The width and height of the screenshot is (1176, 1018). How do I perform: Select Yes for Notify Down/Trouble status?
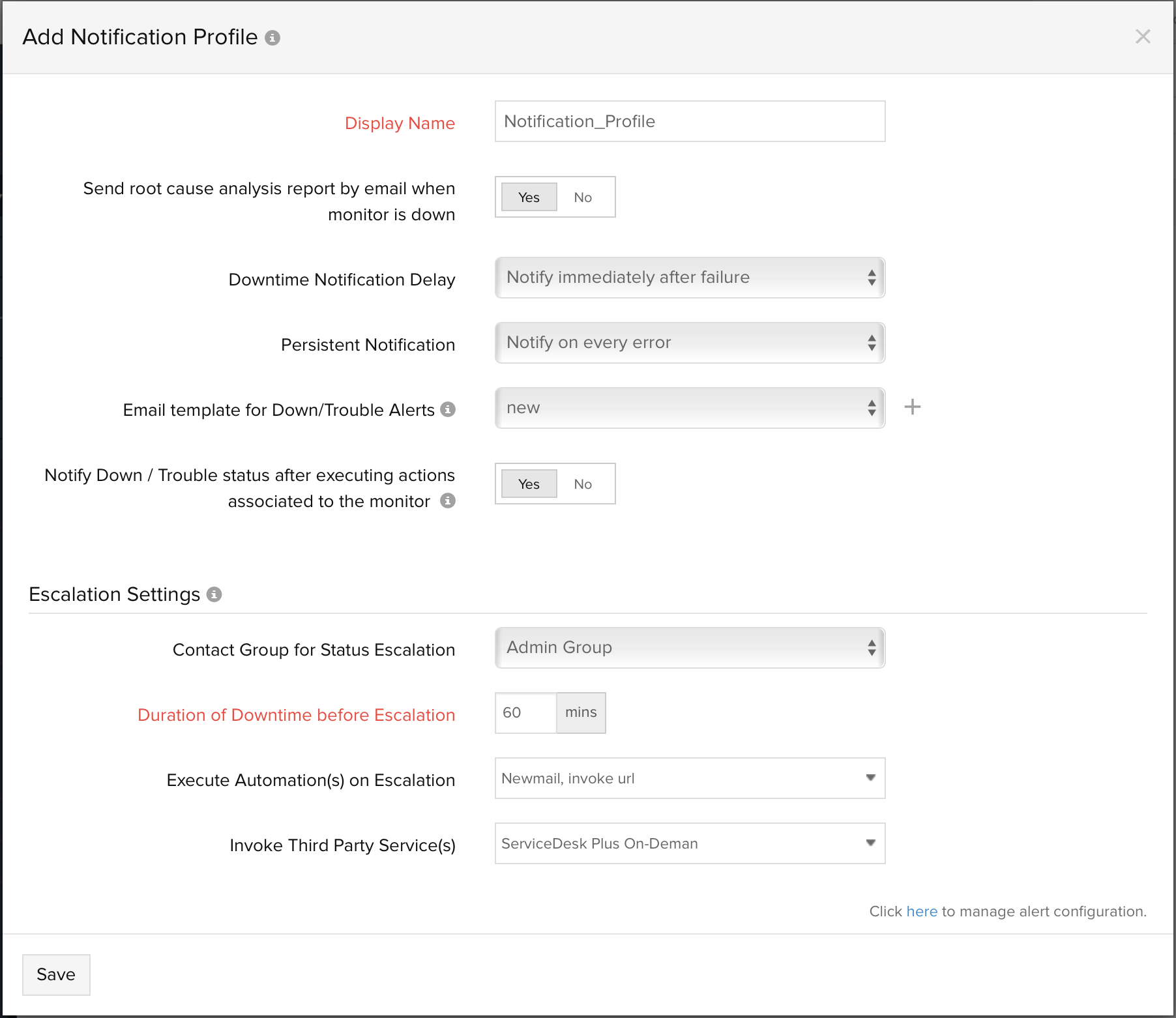pos(529,484)
